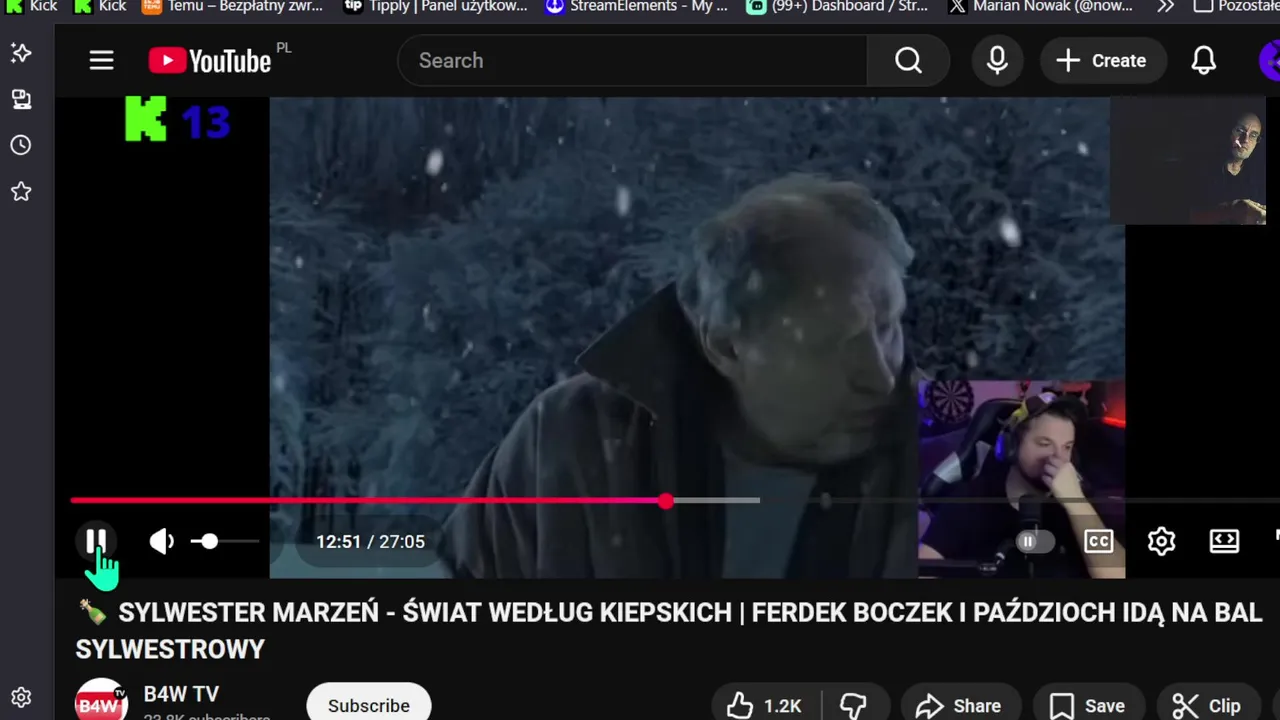Open the B4W TV channel avatar
Viewport: 1280px width, 720px height.
[101, 701]
